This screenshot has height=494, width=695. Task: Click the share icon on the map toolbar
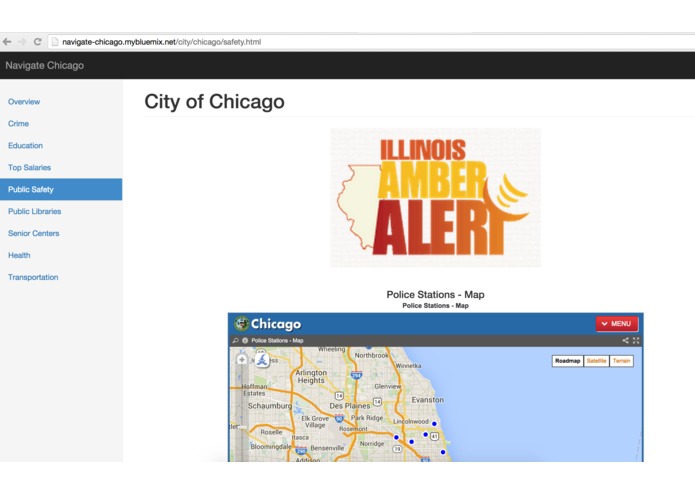[625, 341]
